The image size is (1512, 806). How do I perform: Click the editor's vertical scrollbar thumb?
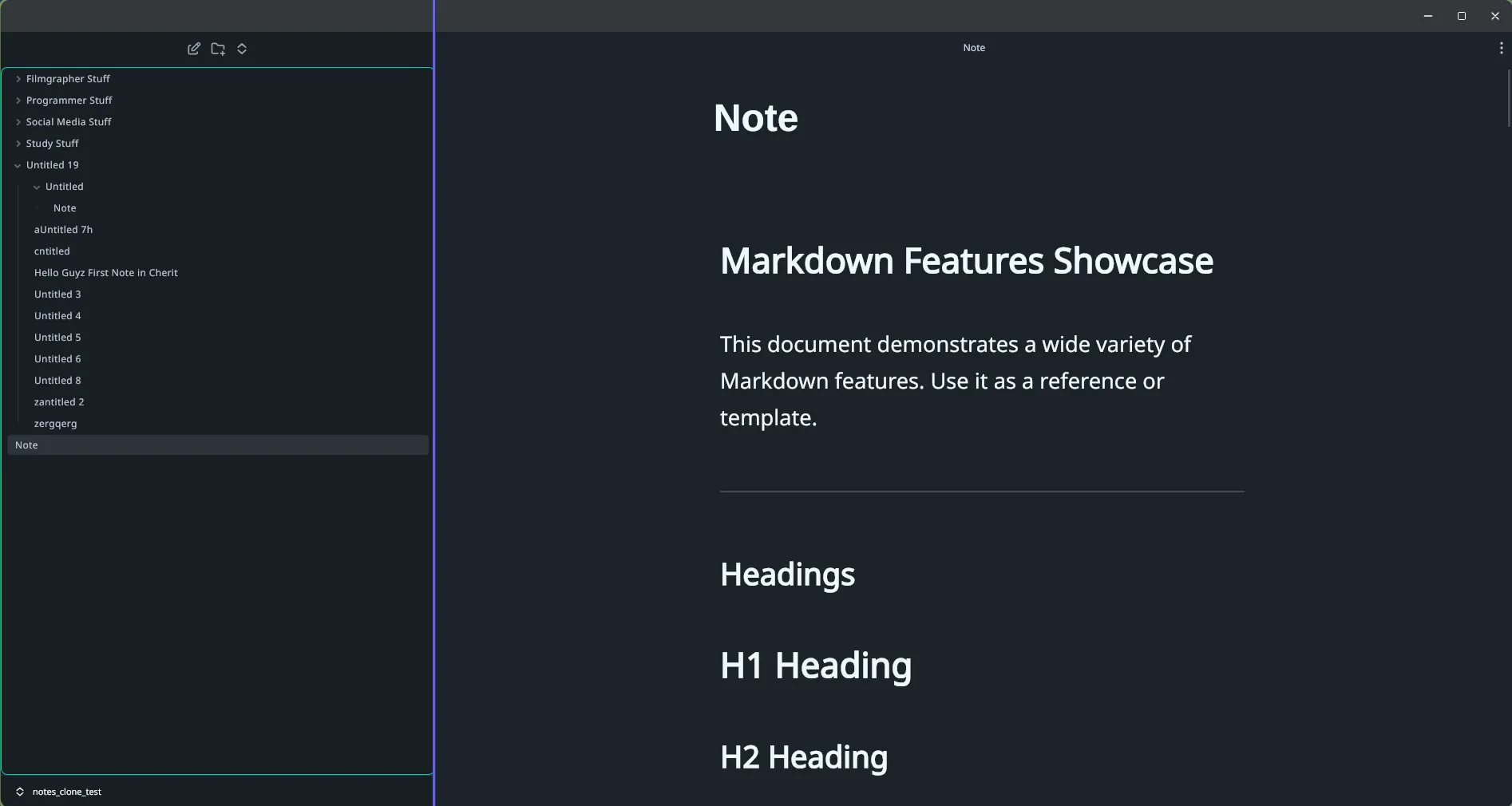[1508, 98]
